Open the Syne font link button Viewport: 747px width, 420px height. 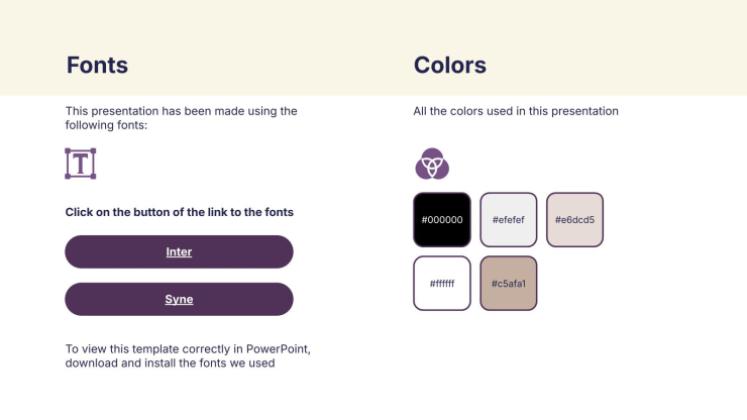coord(179,299)
